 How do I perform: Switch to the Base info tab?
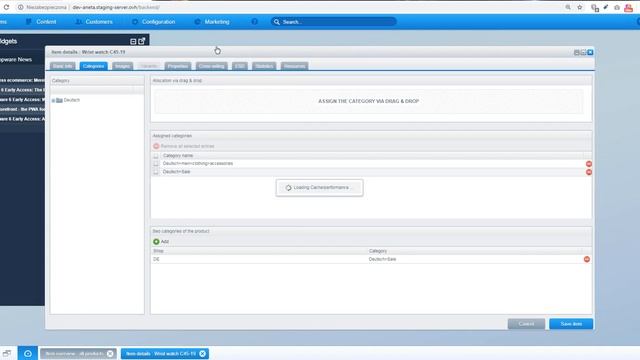pyautogui.click(x=62, y=66)
